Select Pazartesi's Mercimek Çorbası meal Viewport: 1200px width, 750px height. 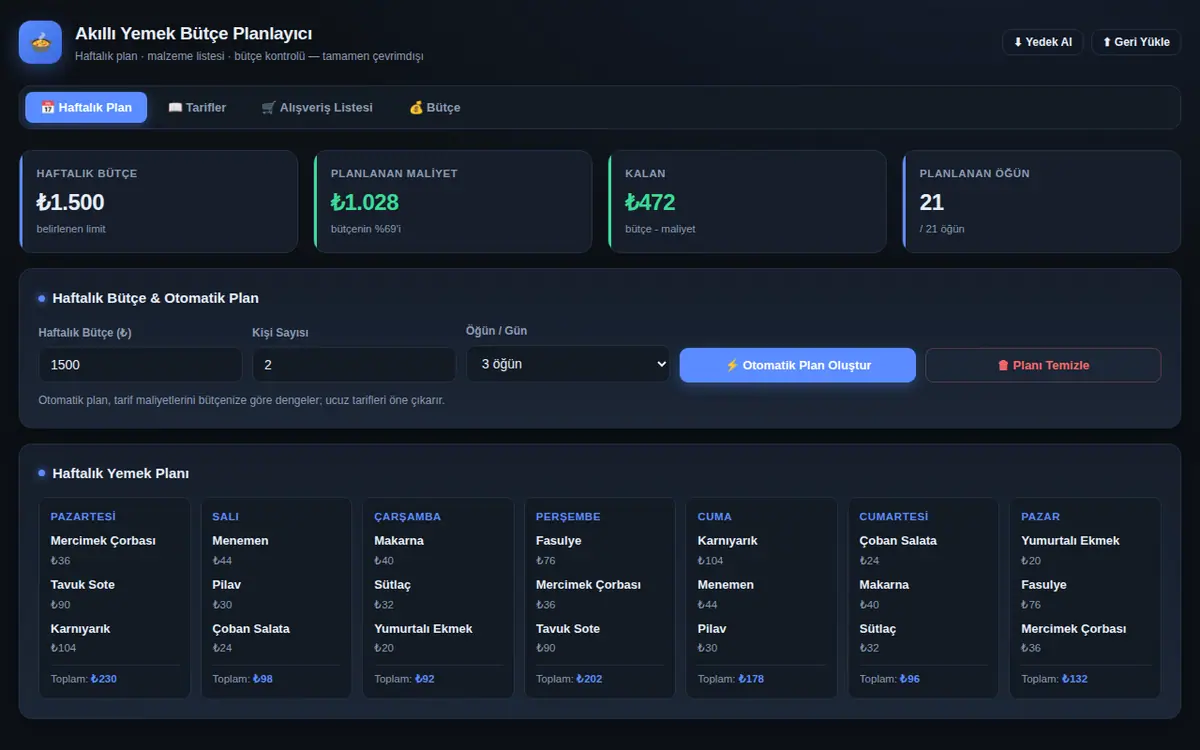(103, 541)
